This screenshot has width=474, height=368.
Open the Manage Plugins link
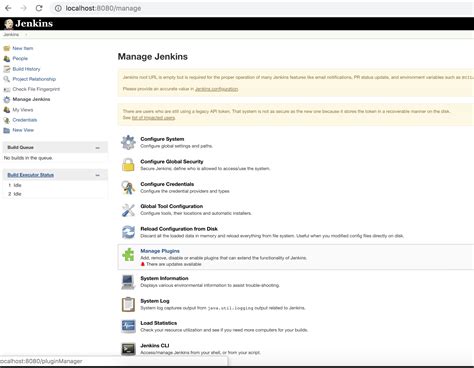(x=160, y=251)
